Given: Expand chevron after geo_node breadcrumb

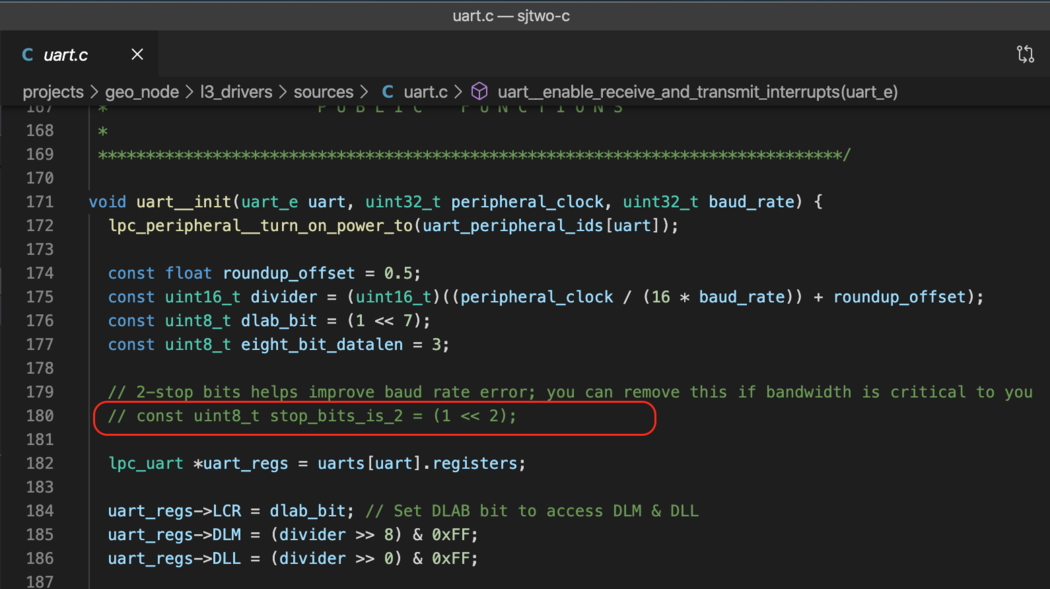Looking at the screenshot, I should coord(190,92).
